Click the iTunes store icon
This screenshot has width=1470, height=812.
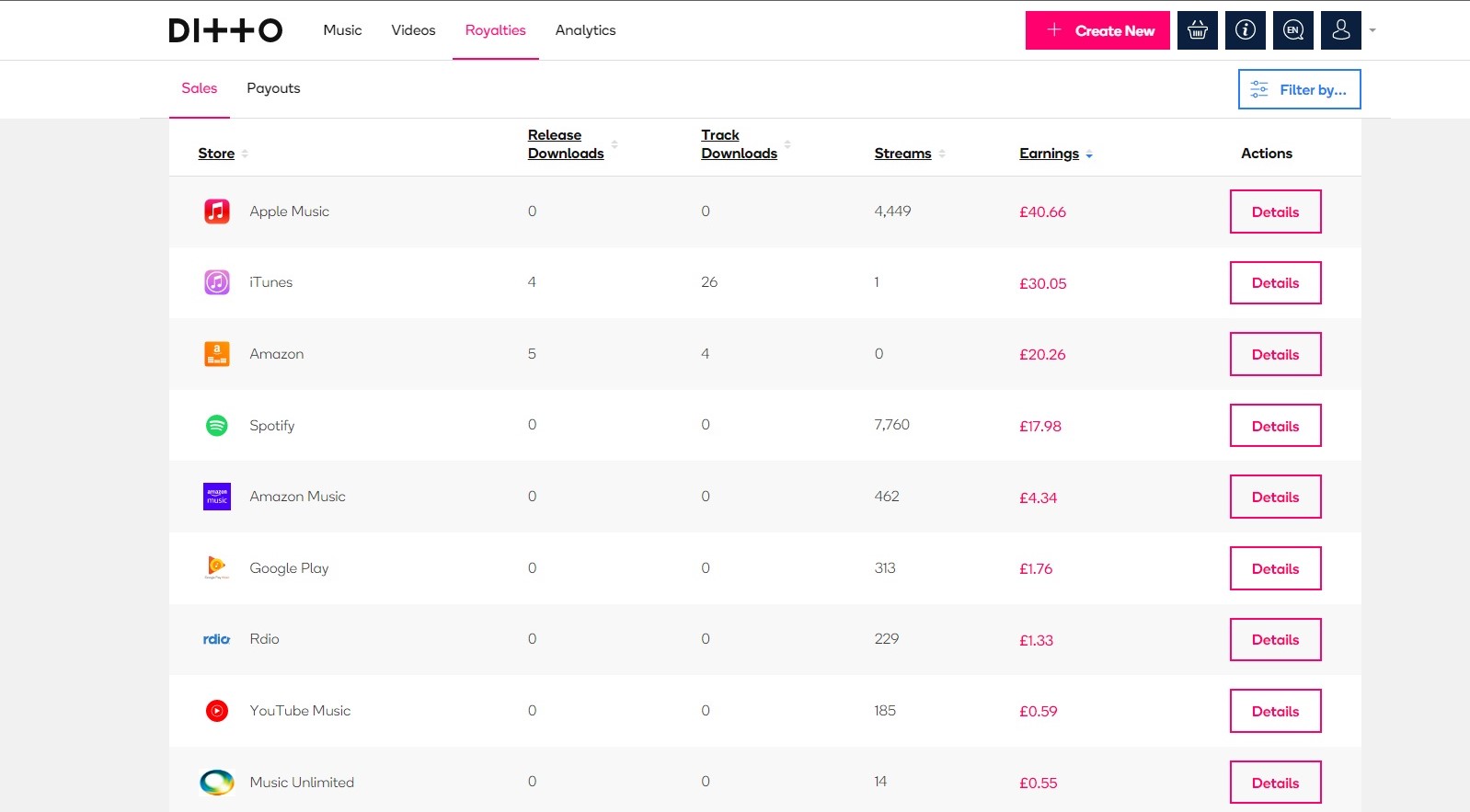click(x=216, y=282)
